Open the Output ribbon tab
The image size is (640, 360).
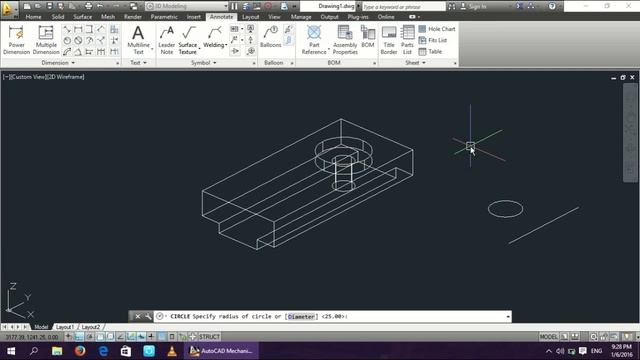(x=329, y=17)
